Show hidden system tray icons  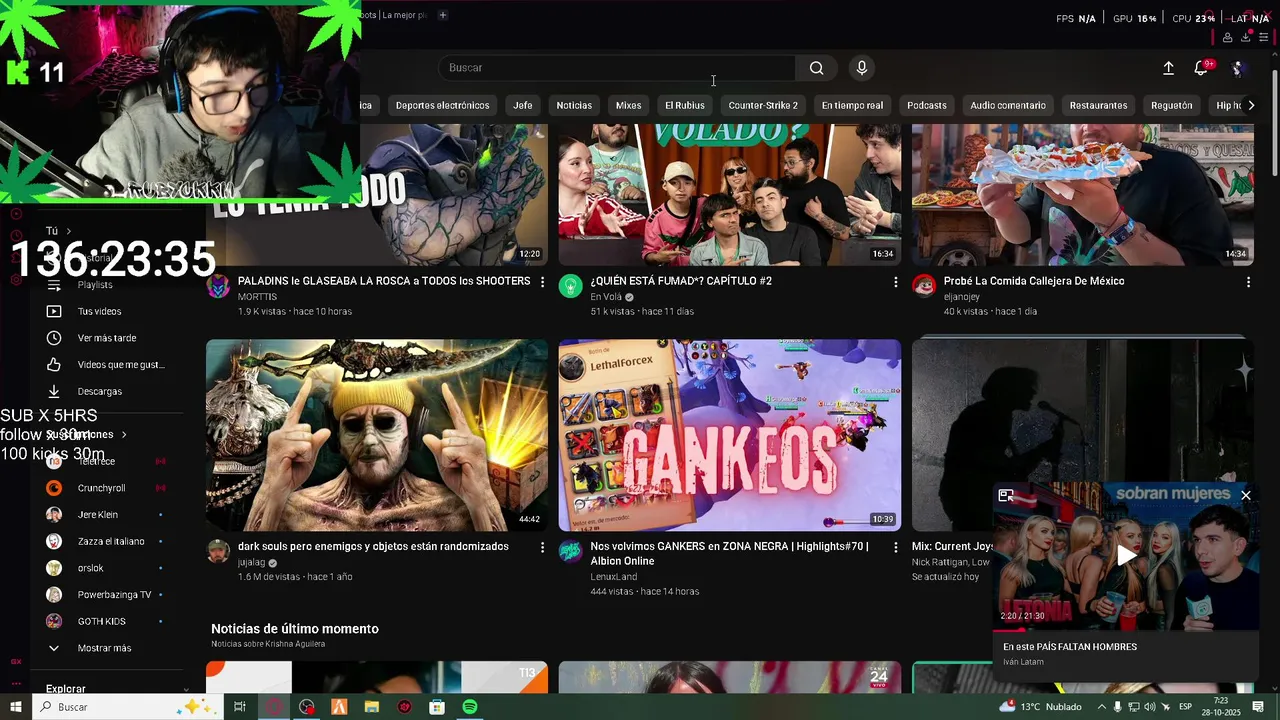[x=1102, y=707]
